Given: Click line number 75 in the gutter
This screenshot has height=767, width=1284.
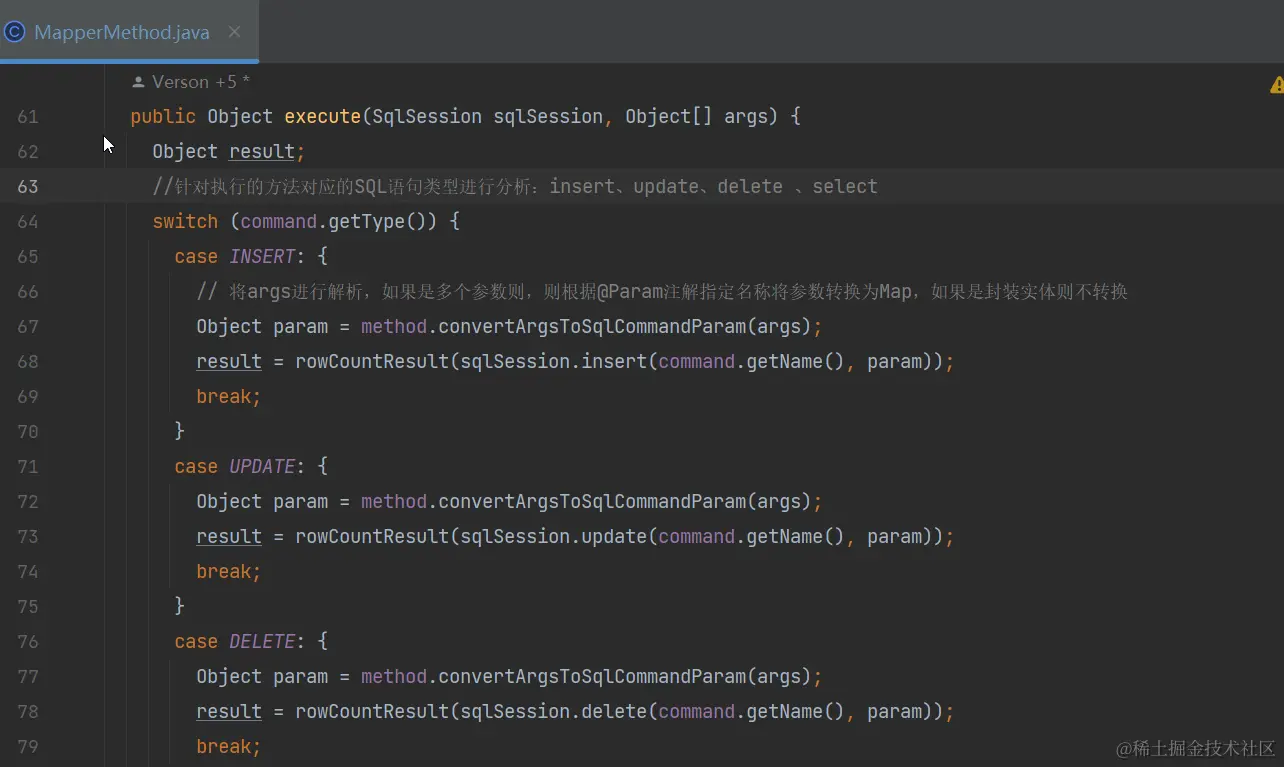Looking at the screenshot, I should tap(27, 607).
